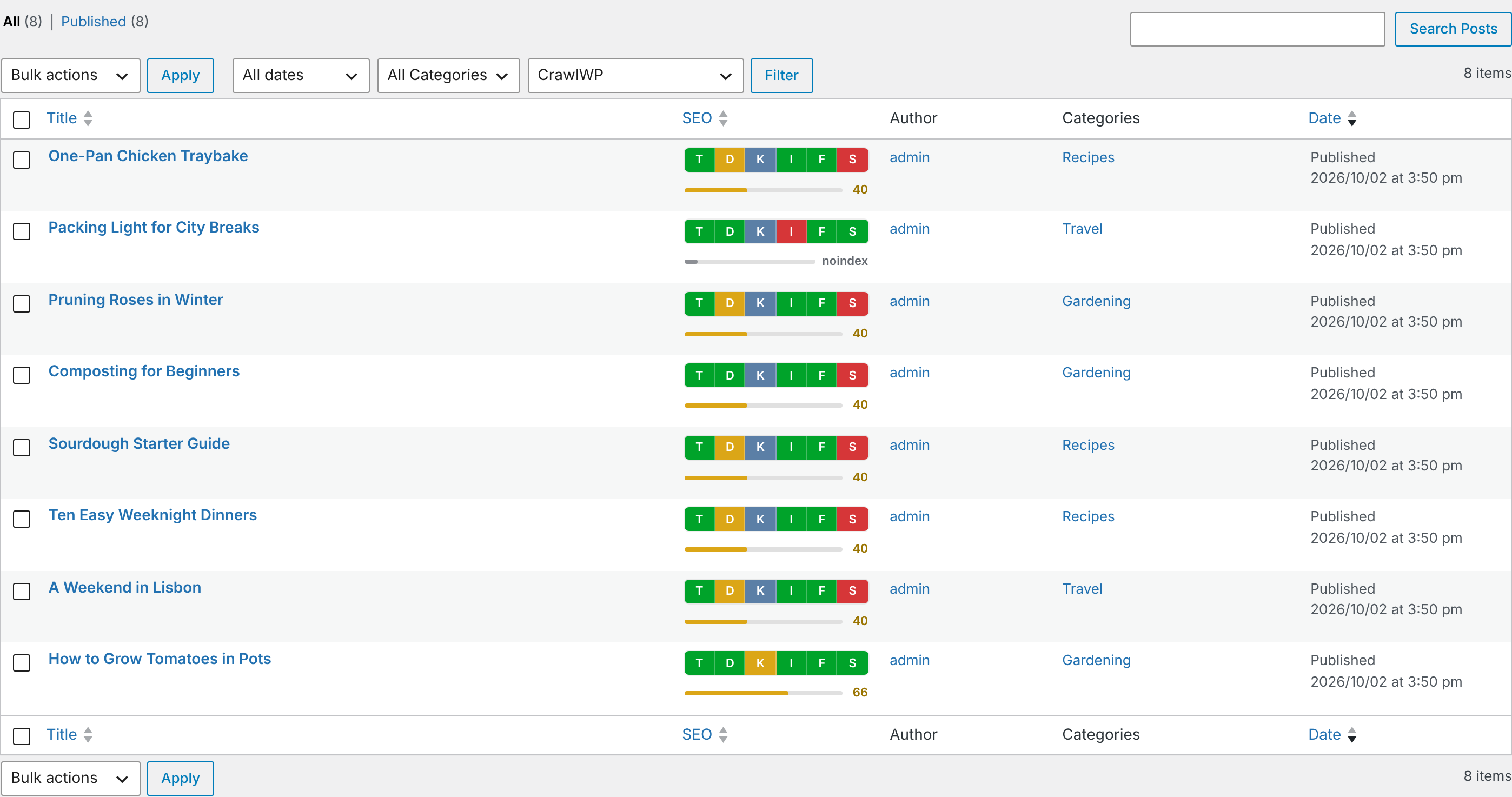This screenshot has height=797, width=1512.
Task: Click into the search posts text field
Action: click(1257, 29)
